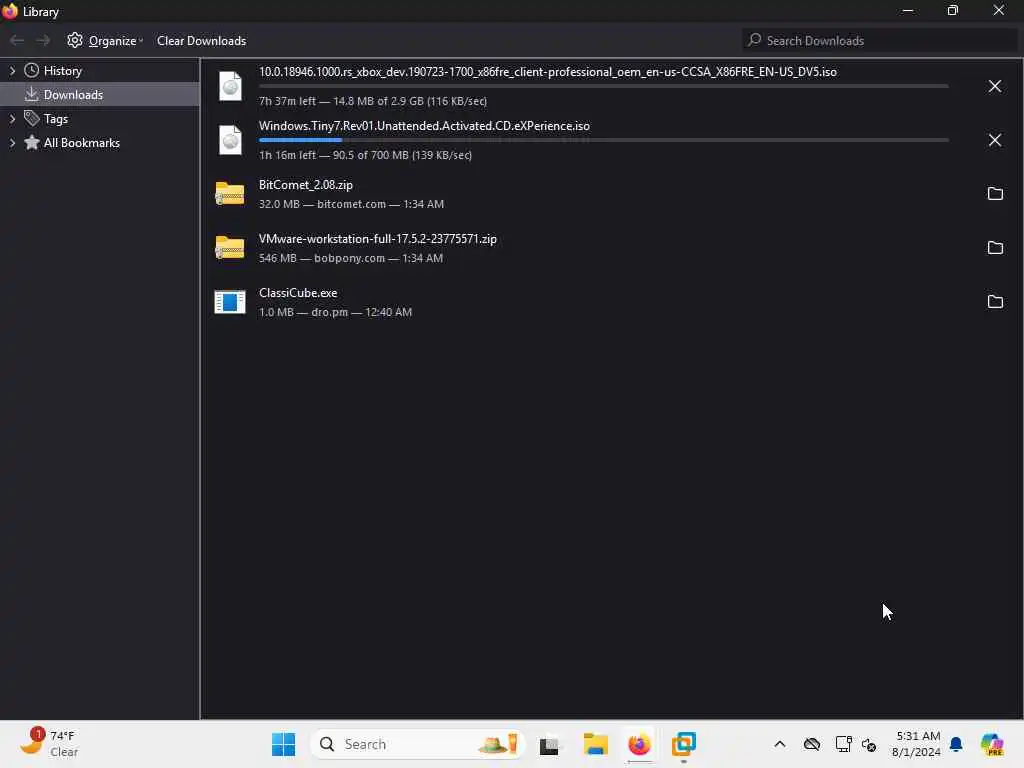Screen dimensions: 1024x768
Task: Show BitComet_2.08.zip in folder
Action: tap(995, 194)
